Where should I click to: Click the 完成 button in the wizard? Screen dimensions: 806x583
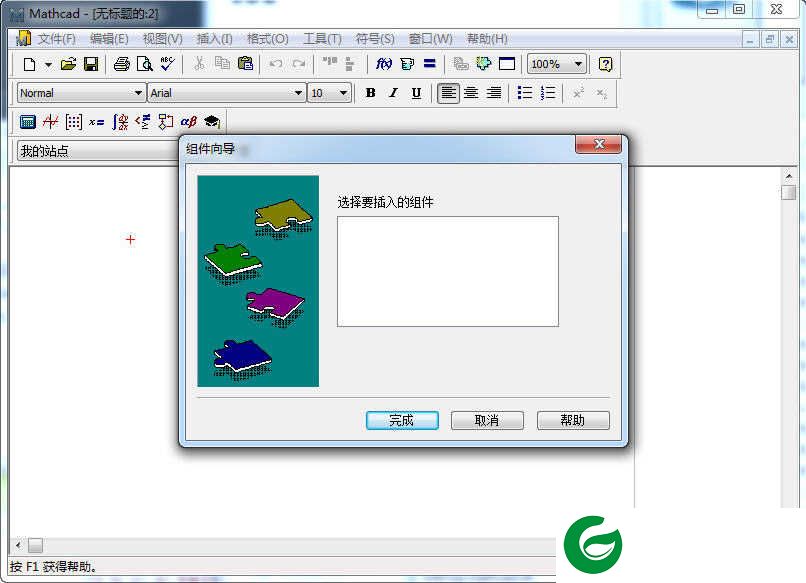pos(402,421)
